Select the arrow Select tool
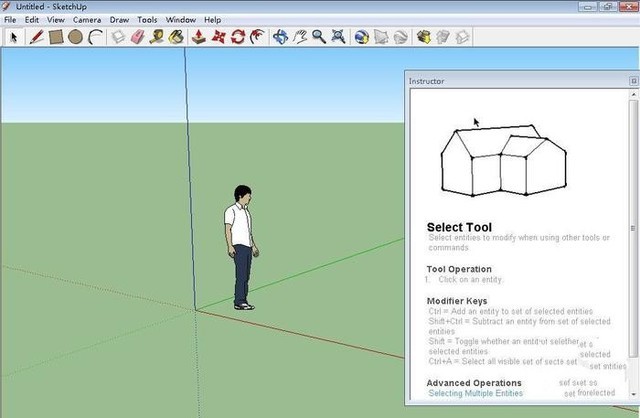Screen dimensions: 640x418 pos(14,37)
